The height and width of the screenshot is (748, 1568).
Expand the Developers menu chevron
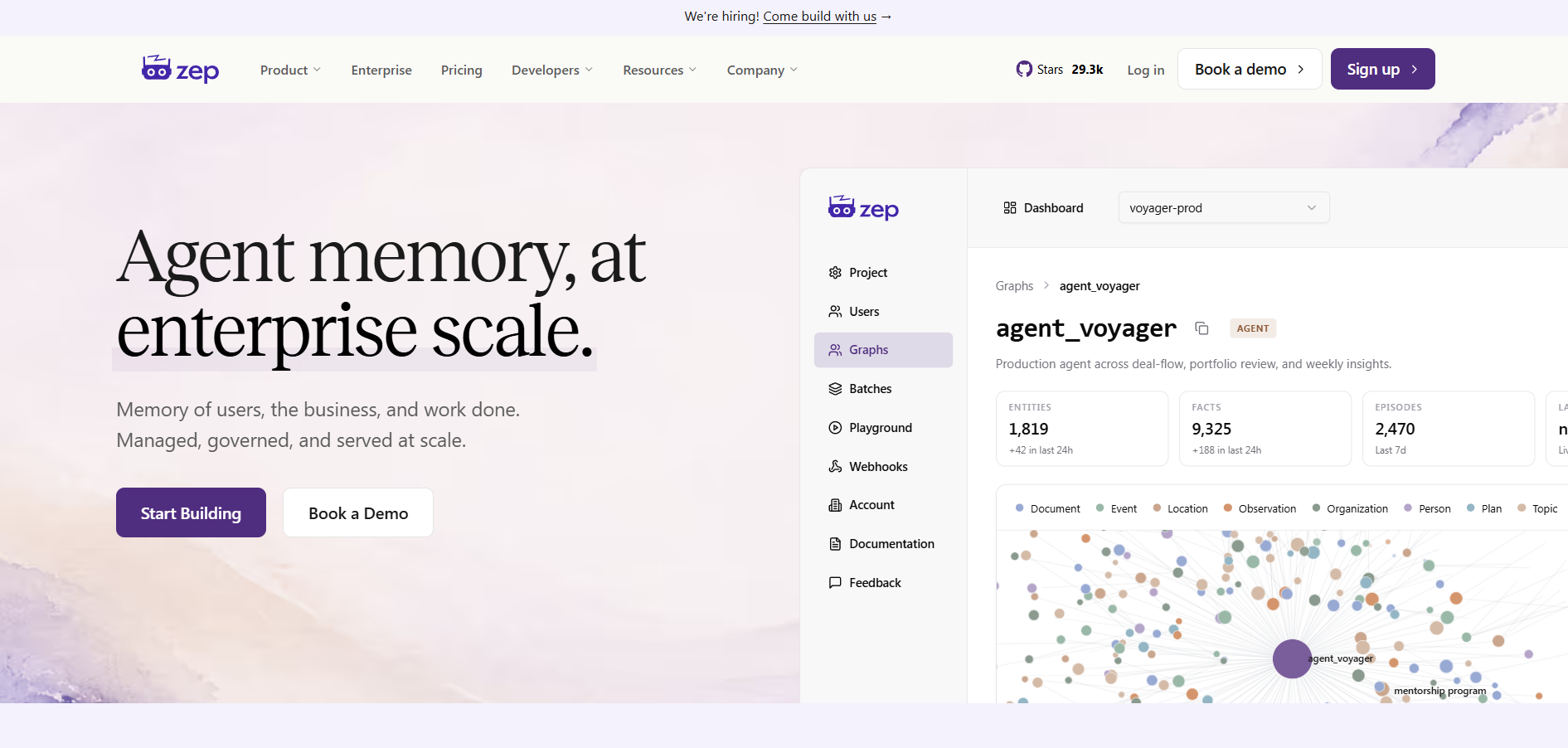[x=589, y=70]
